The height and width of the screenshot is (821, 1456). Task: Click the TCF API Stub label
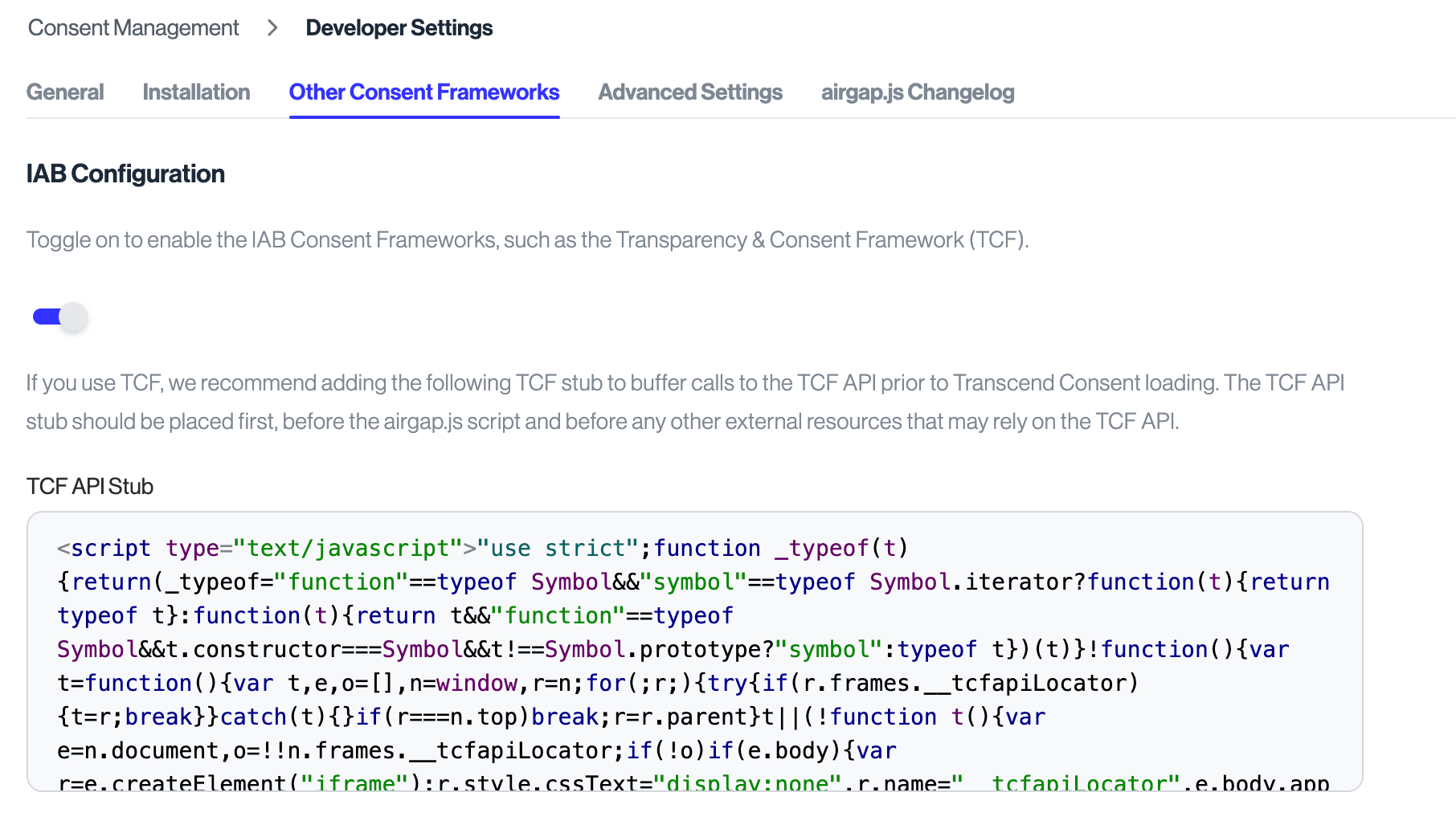pyautogui.click(x=90, y=486)
